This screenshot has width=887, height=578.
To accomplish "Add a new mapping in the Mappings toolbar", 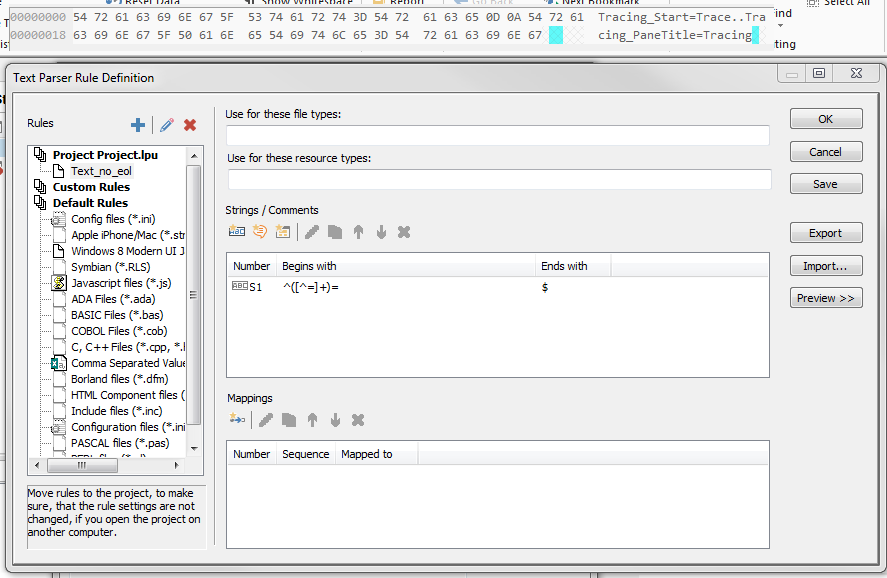I will (x=237, y=420).
